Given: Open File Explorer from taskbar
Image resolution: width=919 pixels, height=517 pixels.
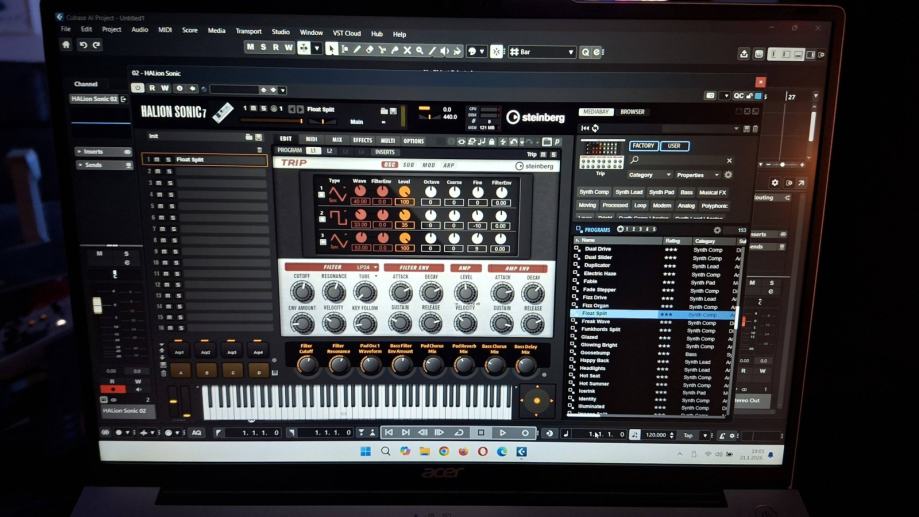Looking at the screenshot, I should pyautogui.click(x=424, y=451).
